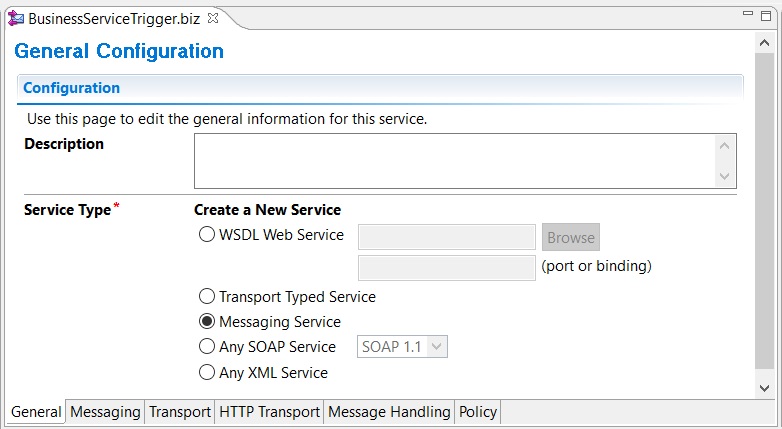Click Description box scroll up arrow
Image resolution: width=782 pixels, height=429 pixels.
[725, 146]
